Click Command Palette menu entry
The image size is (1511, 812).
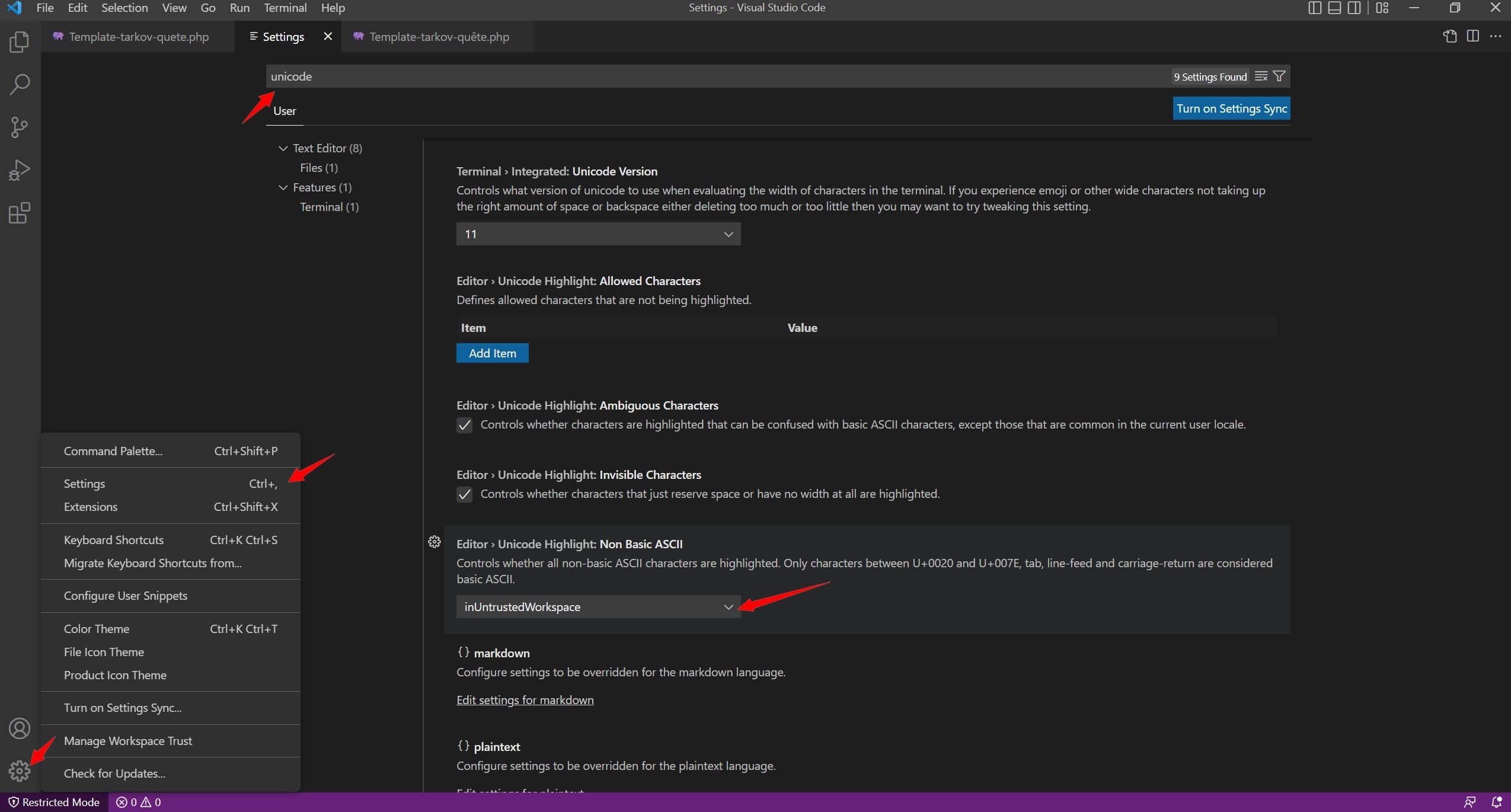(112, 450)
